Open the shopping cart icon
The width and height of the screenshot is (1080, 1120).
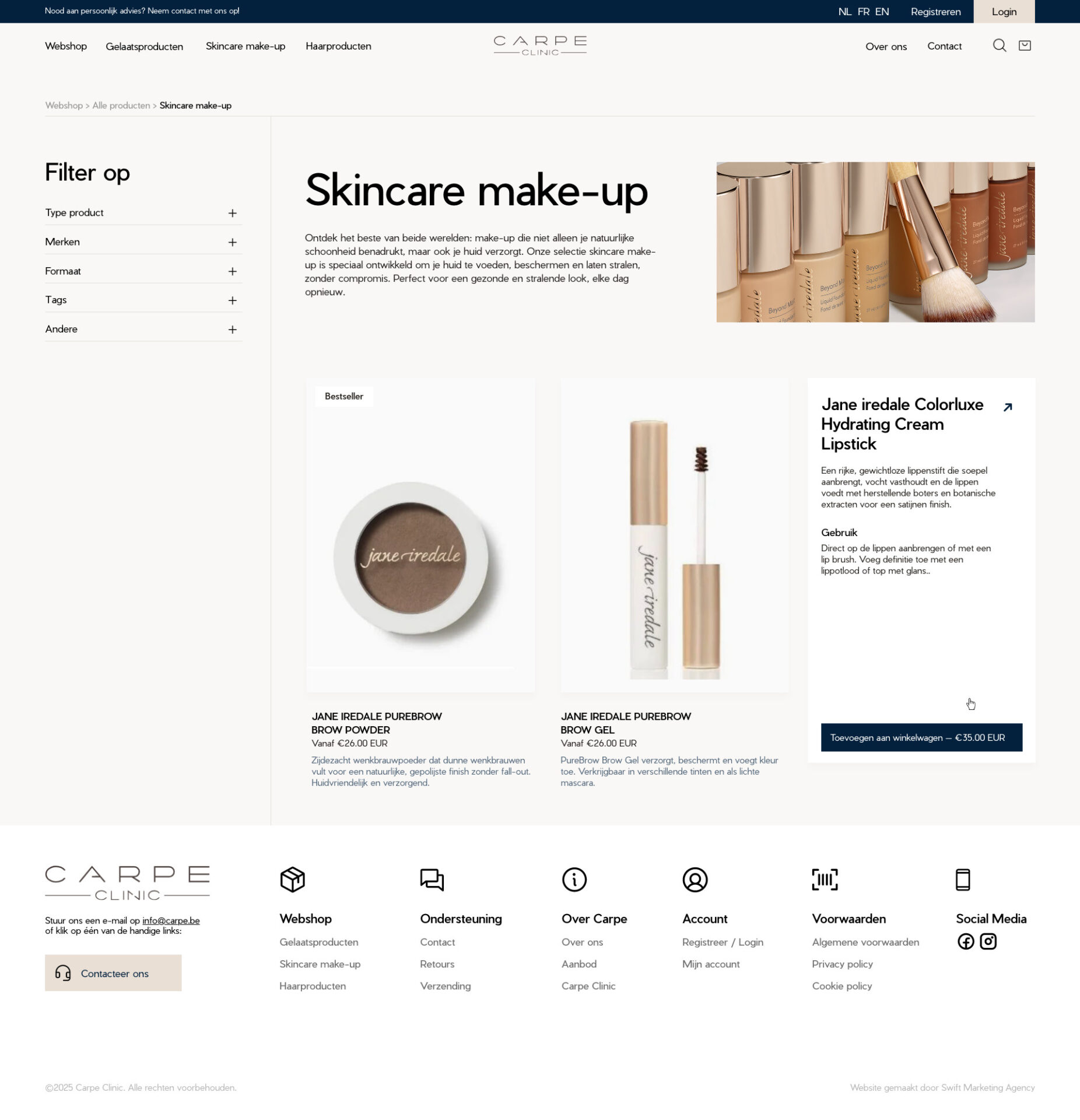1025,45
